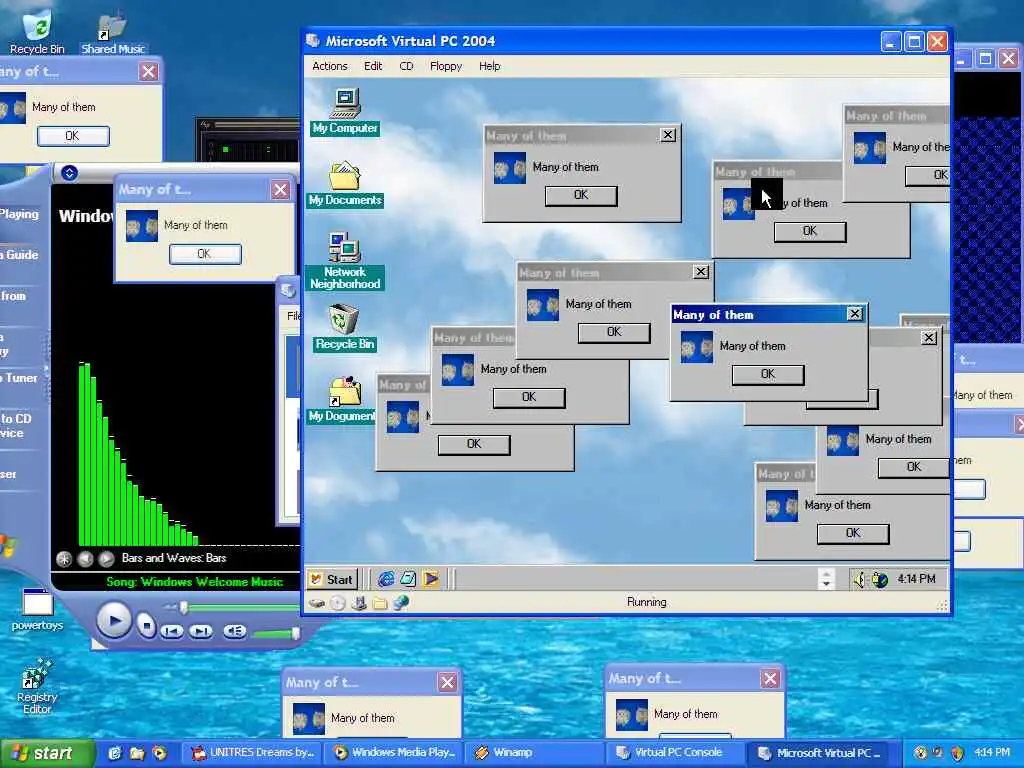Image resolution: width=1024 pixels, height=768 pixels.
Task: Click CD drive icon in Virtual PC status bar
Action: tap(338, 603)
